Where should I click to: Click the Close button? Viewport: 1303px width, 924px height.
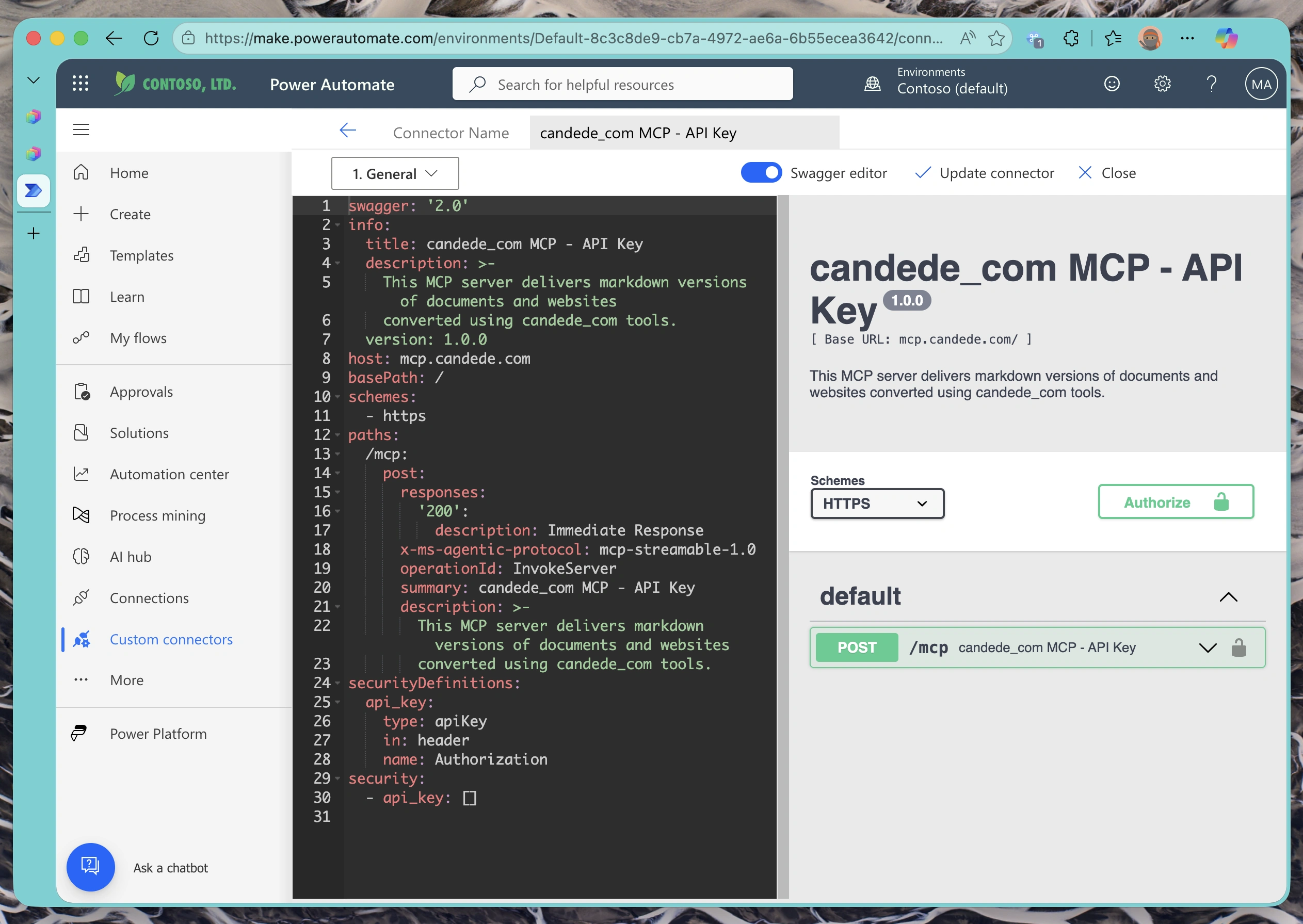tap(1107, 173)
